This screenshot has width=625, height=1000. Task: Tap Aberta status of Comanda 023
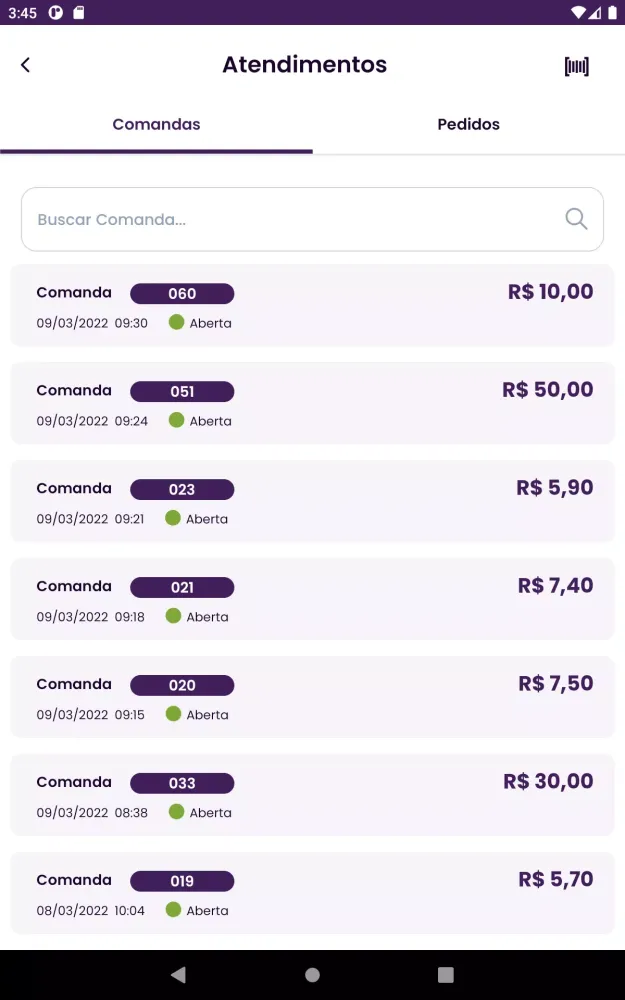(x=207, y=519)
